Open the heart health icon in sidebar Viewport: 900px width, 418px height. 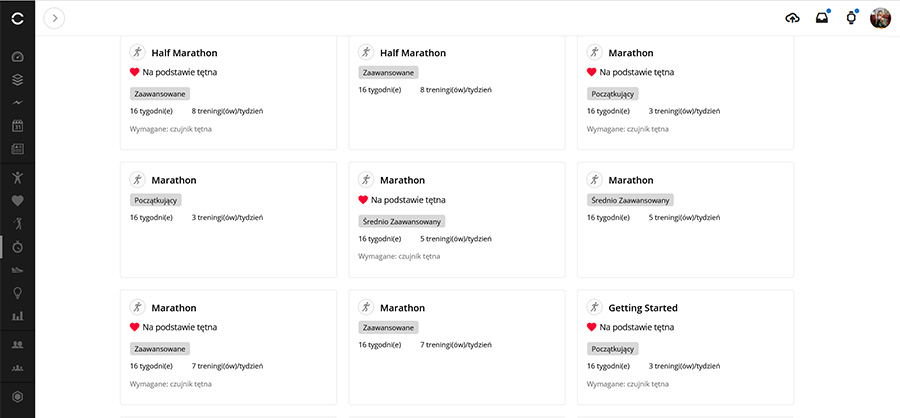click(x=17, y=200)
